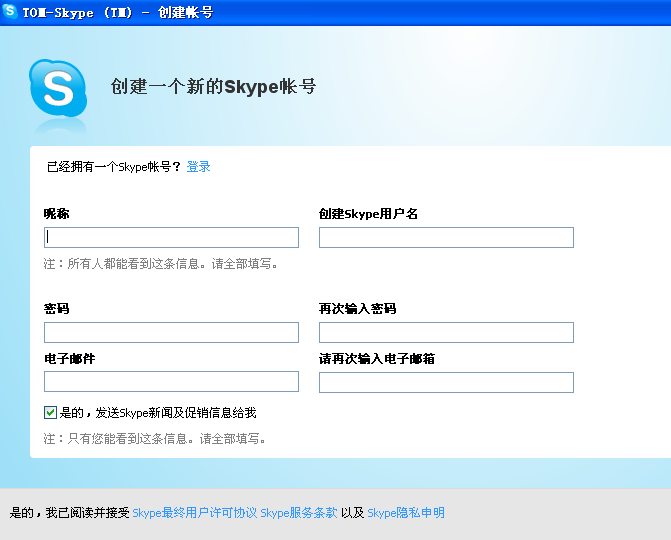The height and width of the screenshot is (540, 671).
Task: Focus the 电子邮件 email input field
Action: (x=171, y=381)
